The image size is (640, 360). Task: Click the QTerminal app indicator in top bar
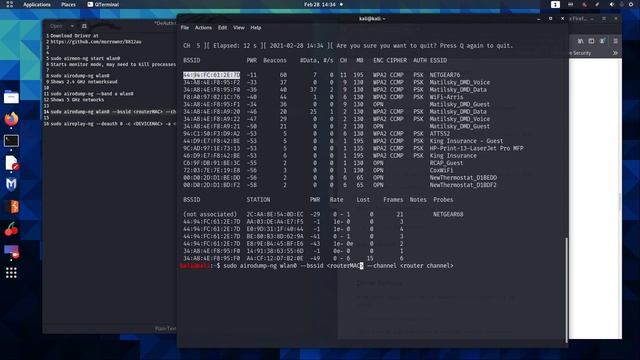(x=103, y=4)
